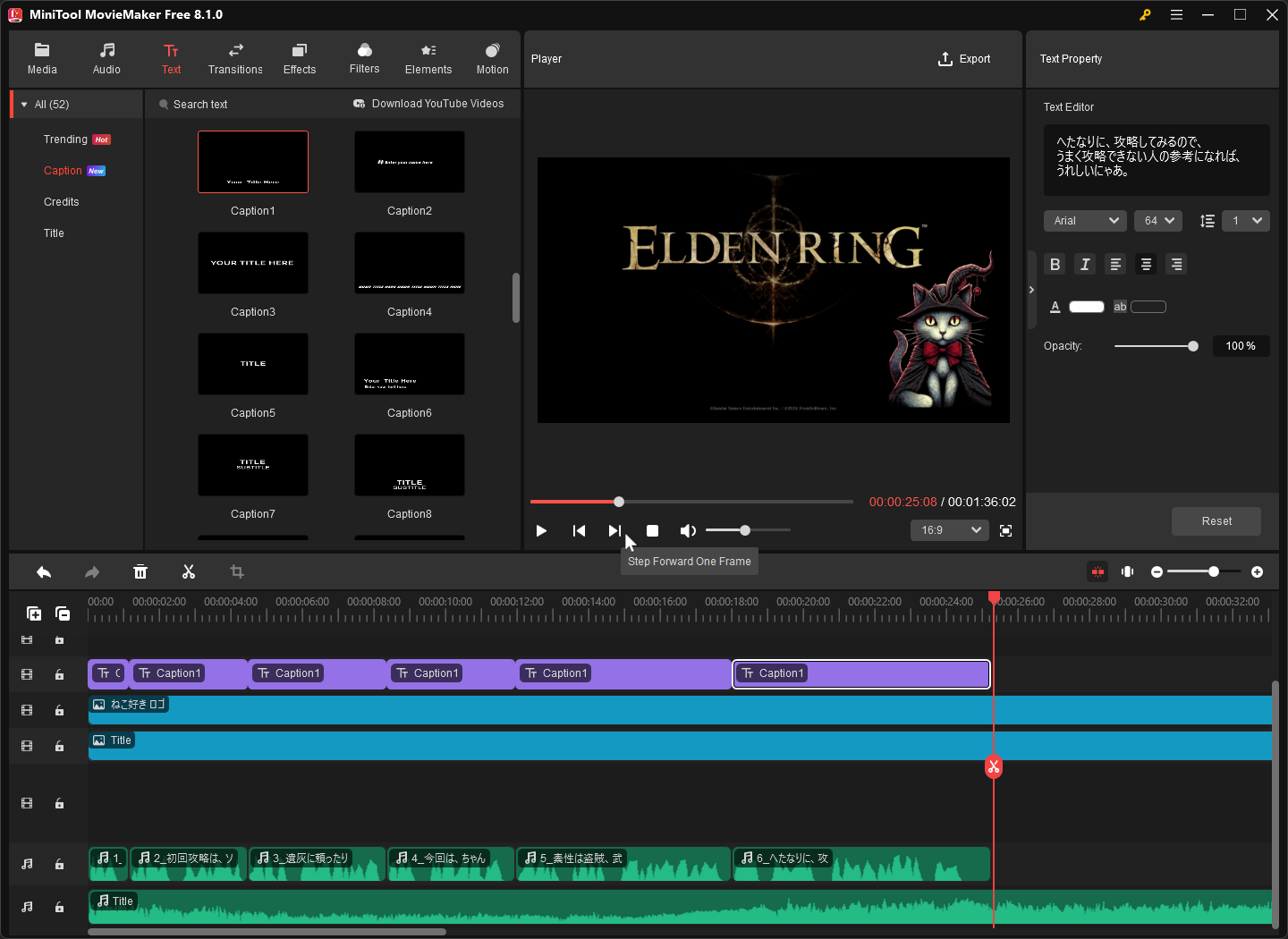This screenshot has height=939, width=1288.
Task: Collapse the All (52) category
Action: (24, 105)
